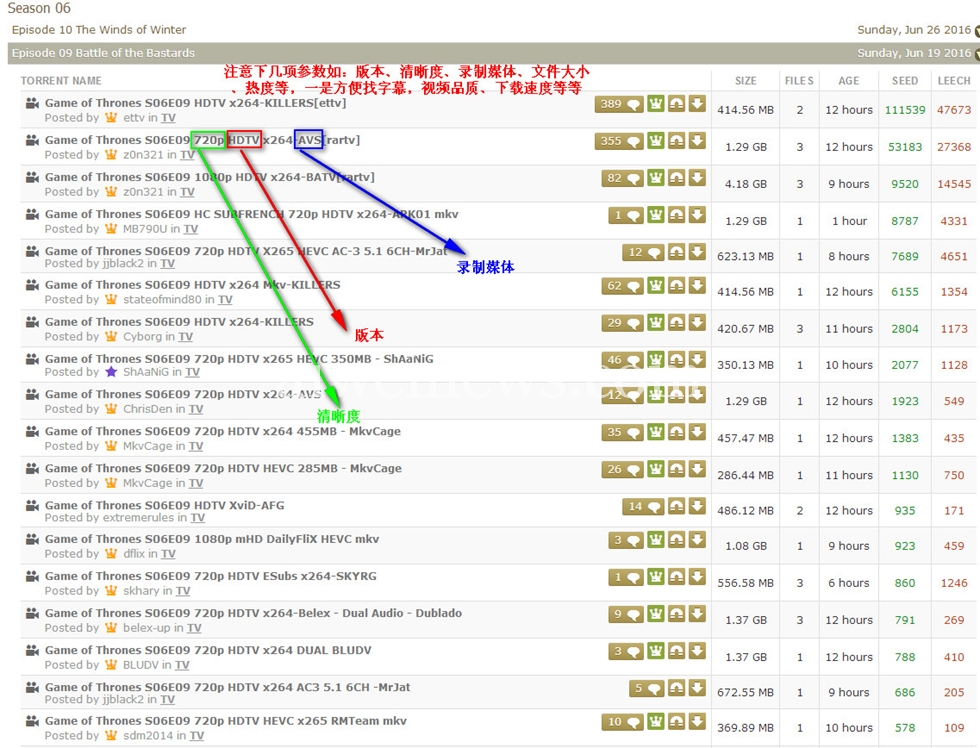Download the HC SUBFRENCH 720p torrent
The image size is (980, 748).
pyautogui.click(x=697, y=215)
